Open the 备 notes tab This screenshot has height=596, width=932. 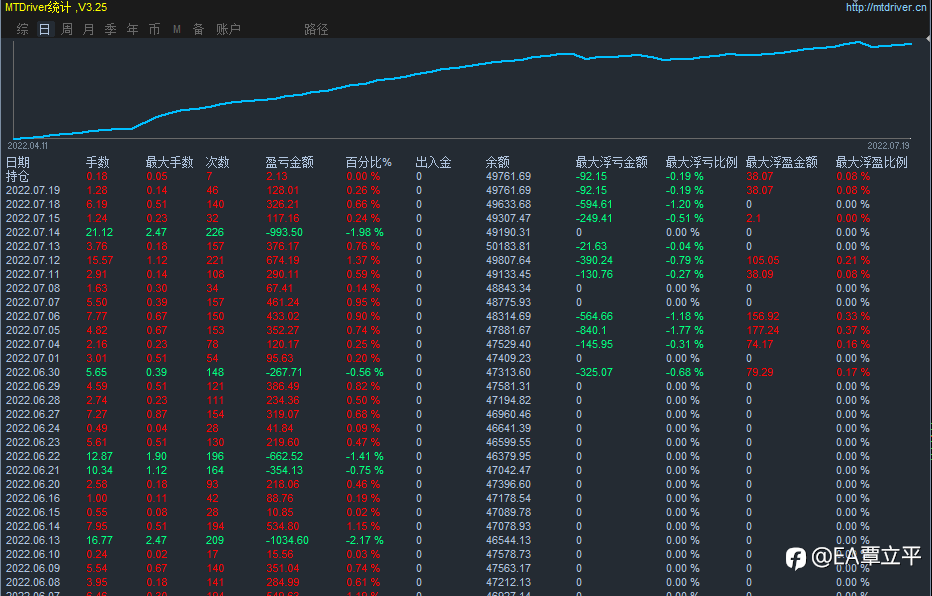pos(199,29)
